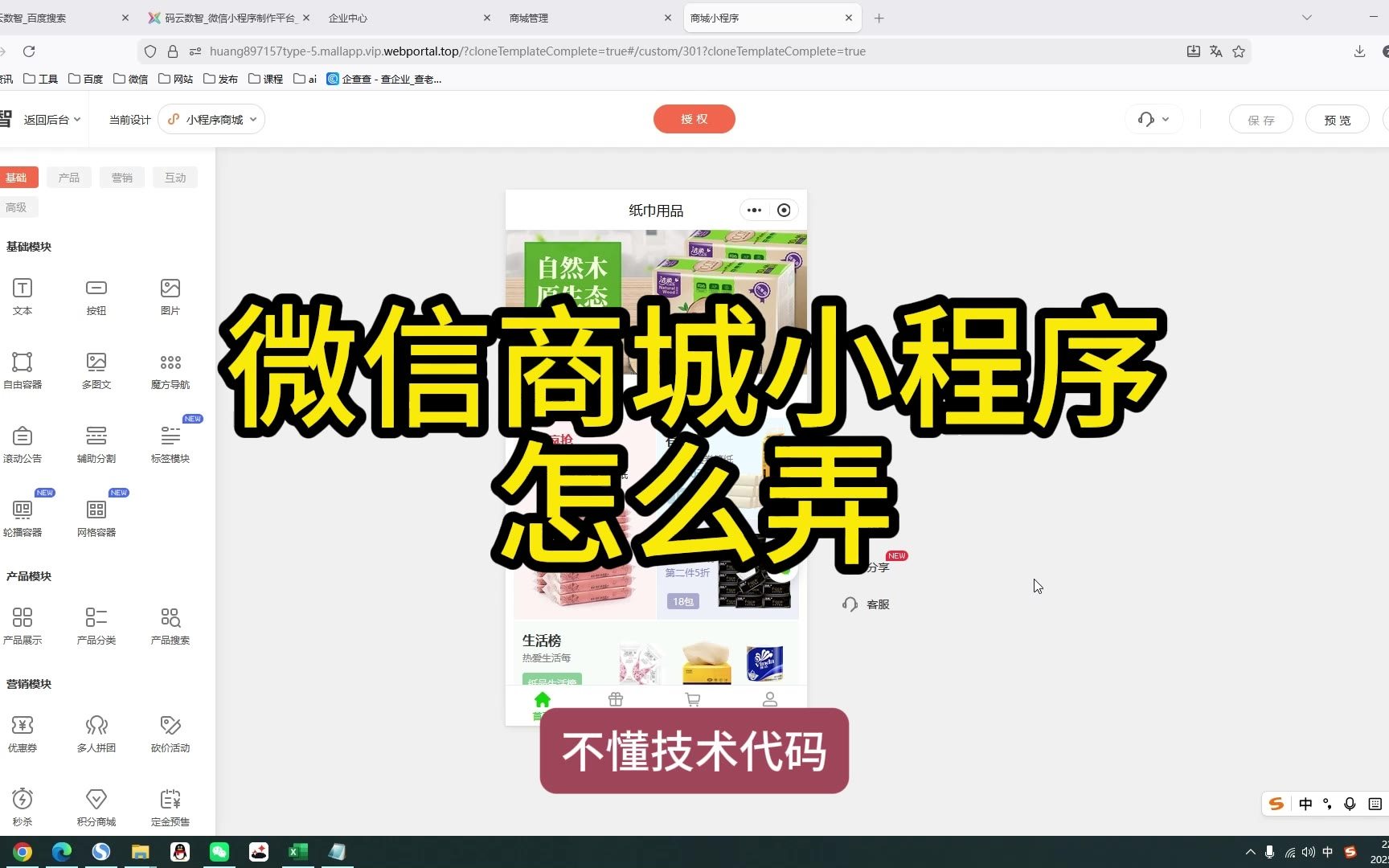Switch to the 营销 module tab
This screenshot has height=868, width=1389.
(122, 178)
